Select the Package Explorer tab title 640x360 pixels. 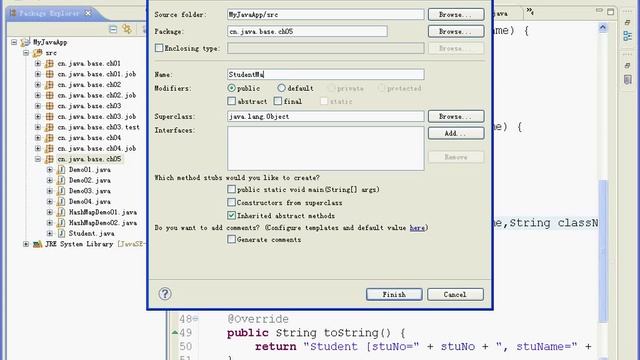(49, 13)
